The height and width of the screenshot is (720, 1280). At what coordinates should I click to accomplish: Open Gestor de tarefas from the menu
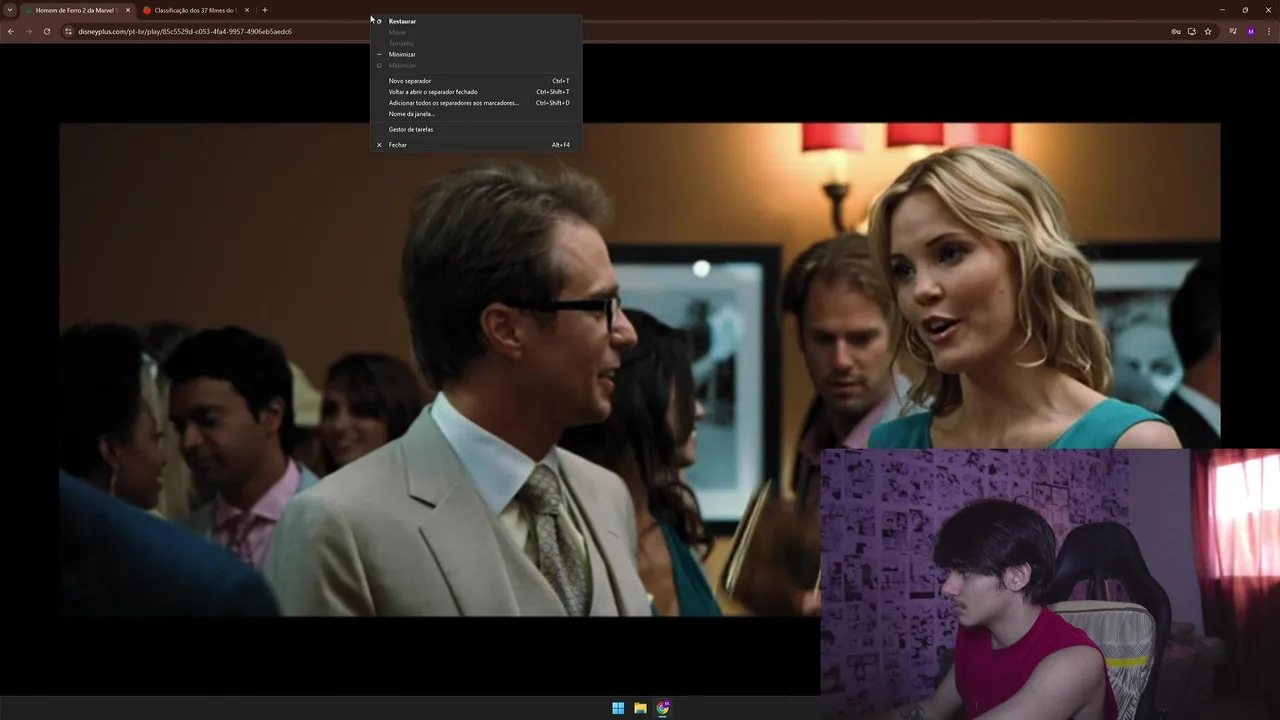click(x=476, y=129)
